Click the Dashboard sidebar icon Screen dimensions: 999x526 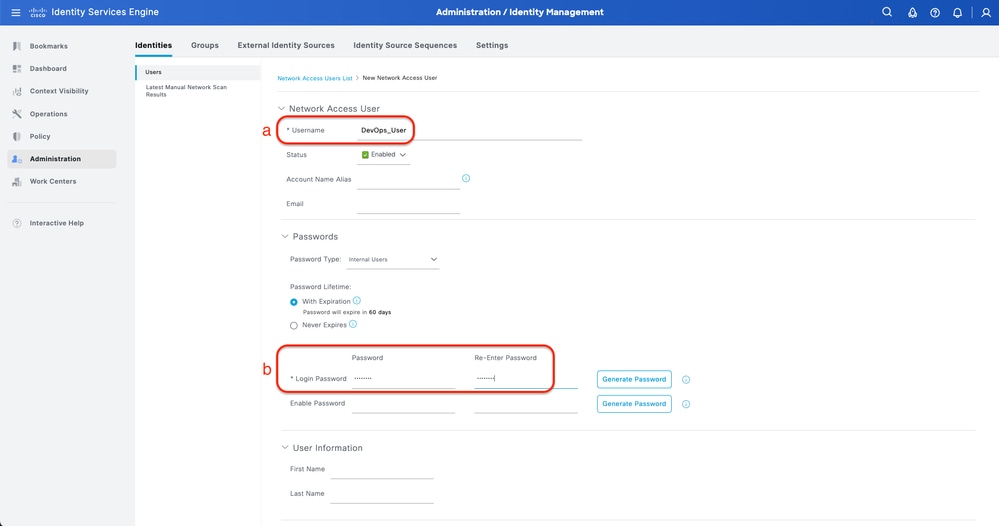(17, 69)
